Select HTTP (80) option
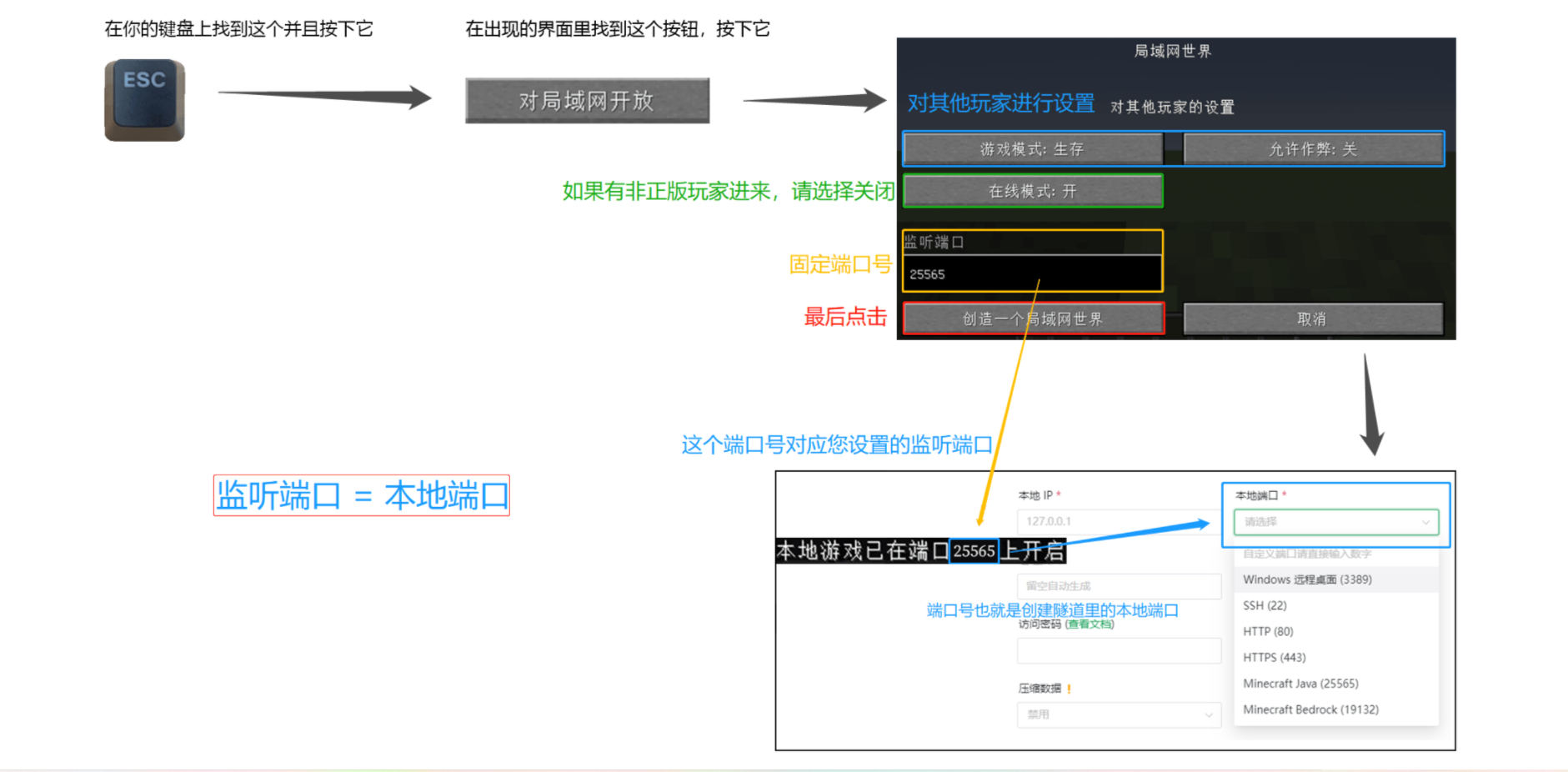Viewport: 1568px width, 772px height. [1336, 631]
